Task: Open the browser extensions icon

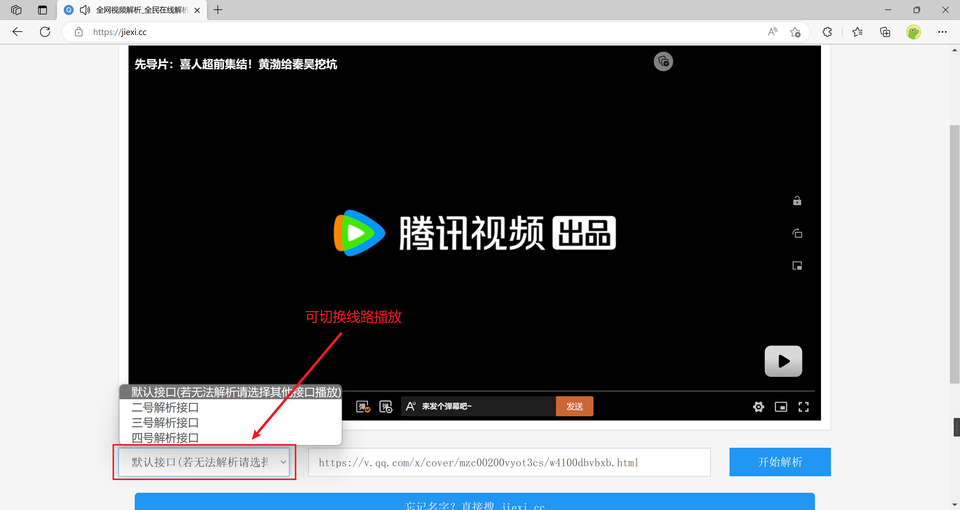Action: tap(827, 32)
